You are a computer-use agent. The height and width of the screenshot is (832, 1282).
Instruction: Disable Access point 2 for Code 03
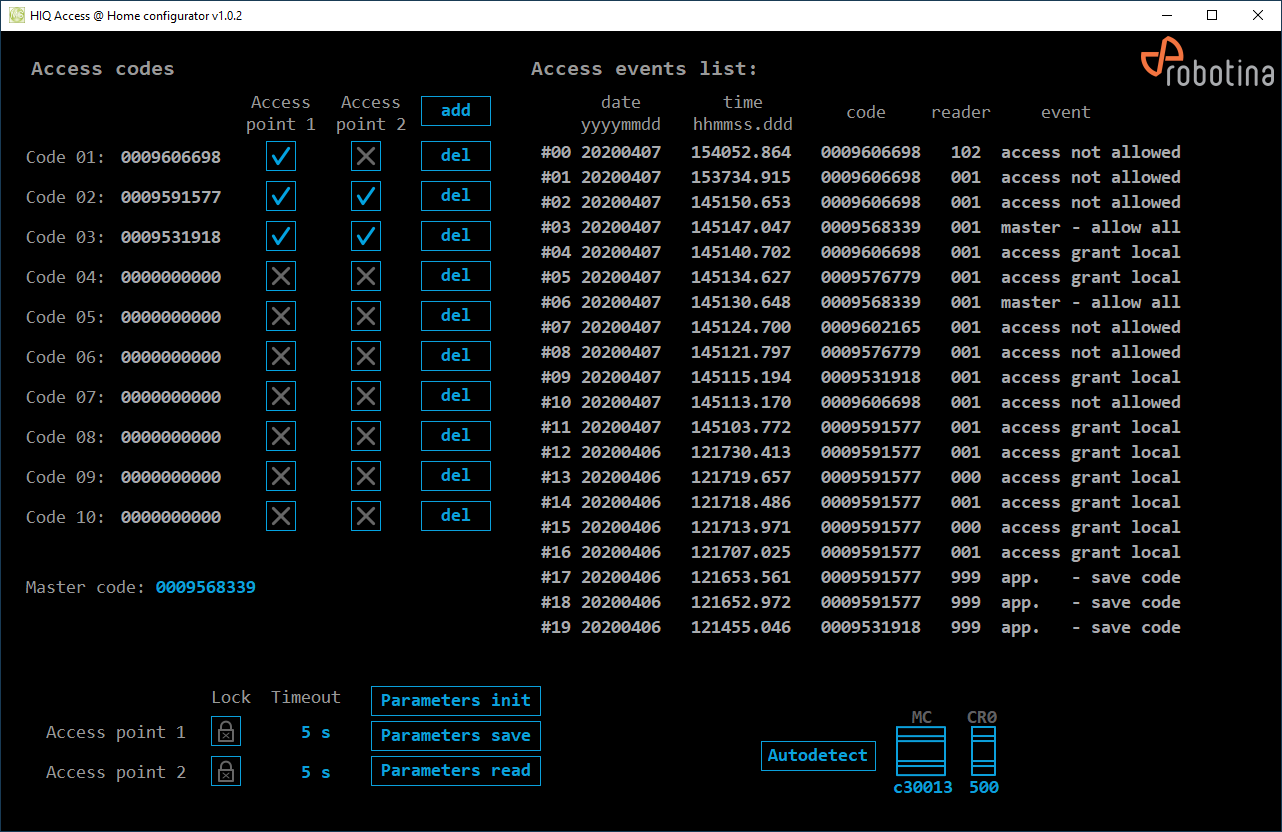[x=366, y=237]
